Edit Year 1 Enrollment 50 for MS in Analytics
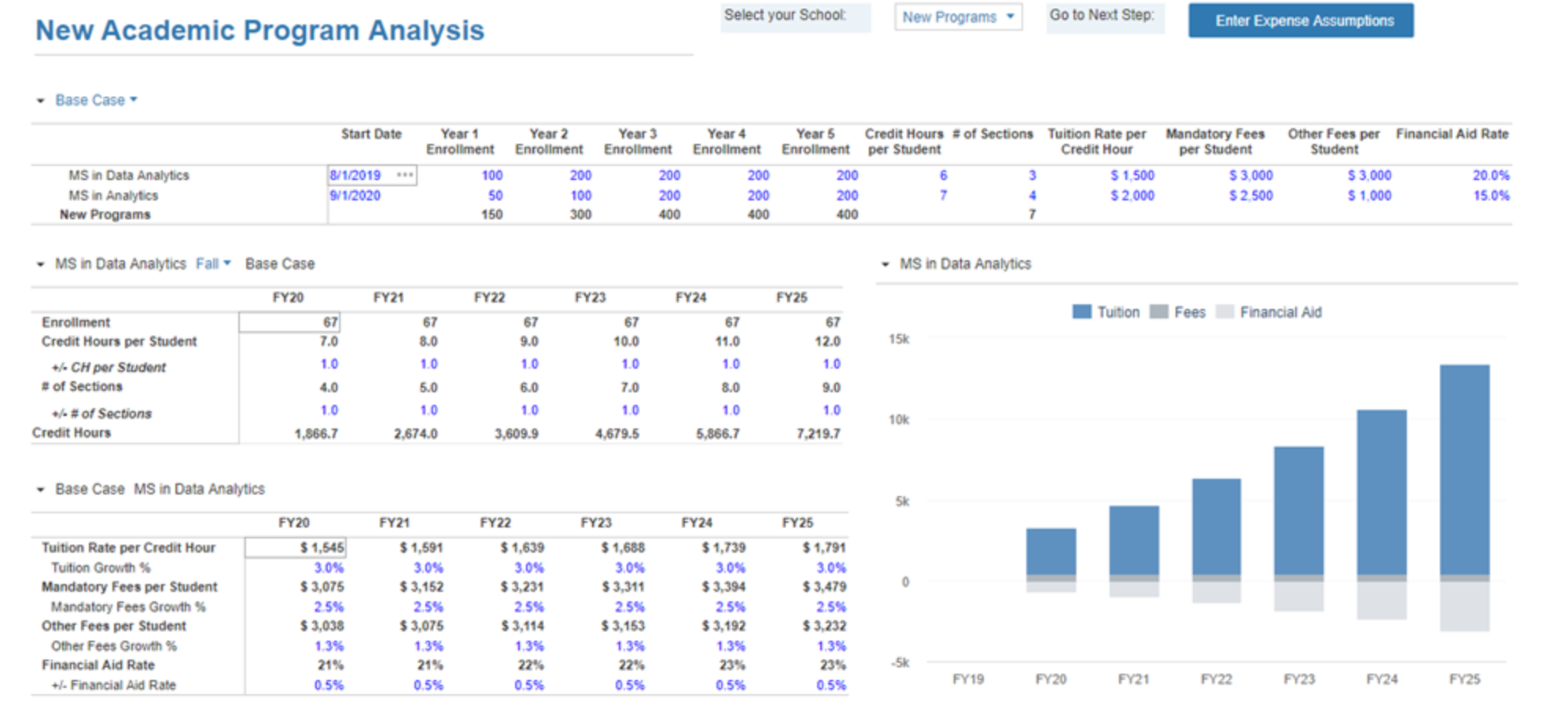This screenshot has height=724, width=1568. [495, 195]
